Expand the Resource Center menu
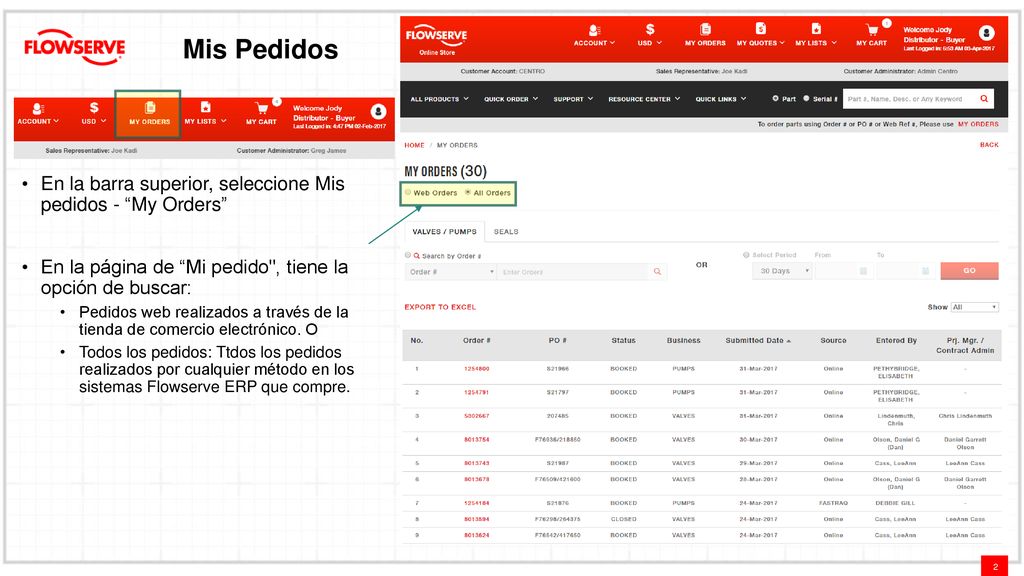 point(644,99)
